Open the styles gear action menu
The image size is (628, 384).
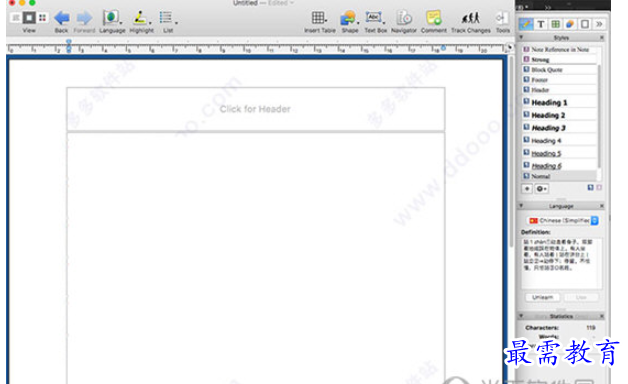coord(541,189)
